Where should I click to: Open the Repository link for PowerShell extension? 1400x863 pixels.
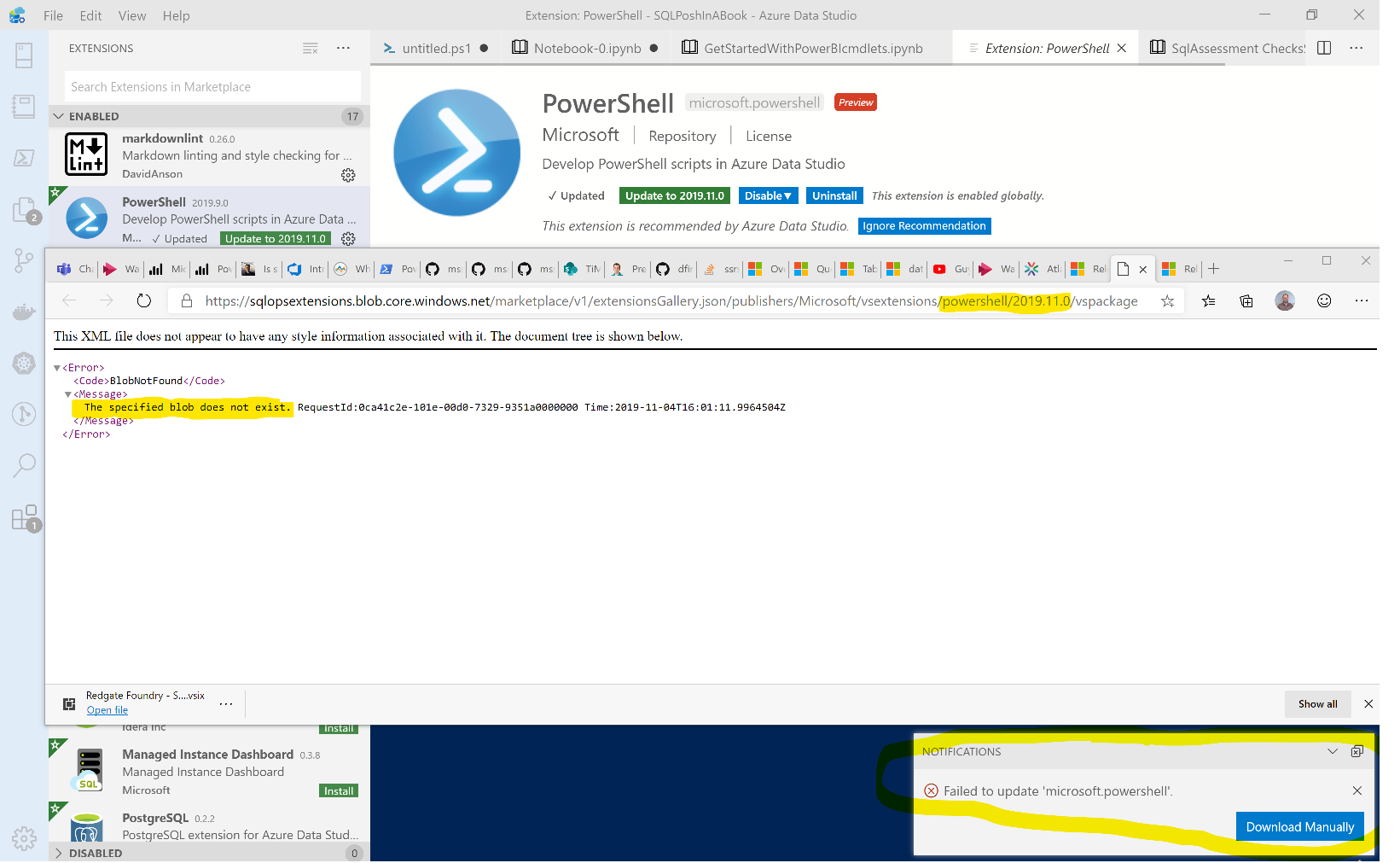682,135
